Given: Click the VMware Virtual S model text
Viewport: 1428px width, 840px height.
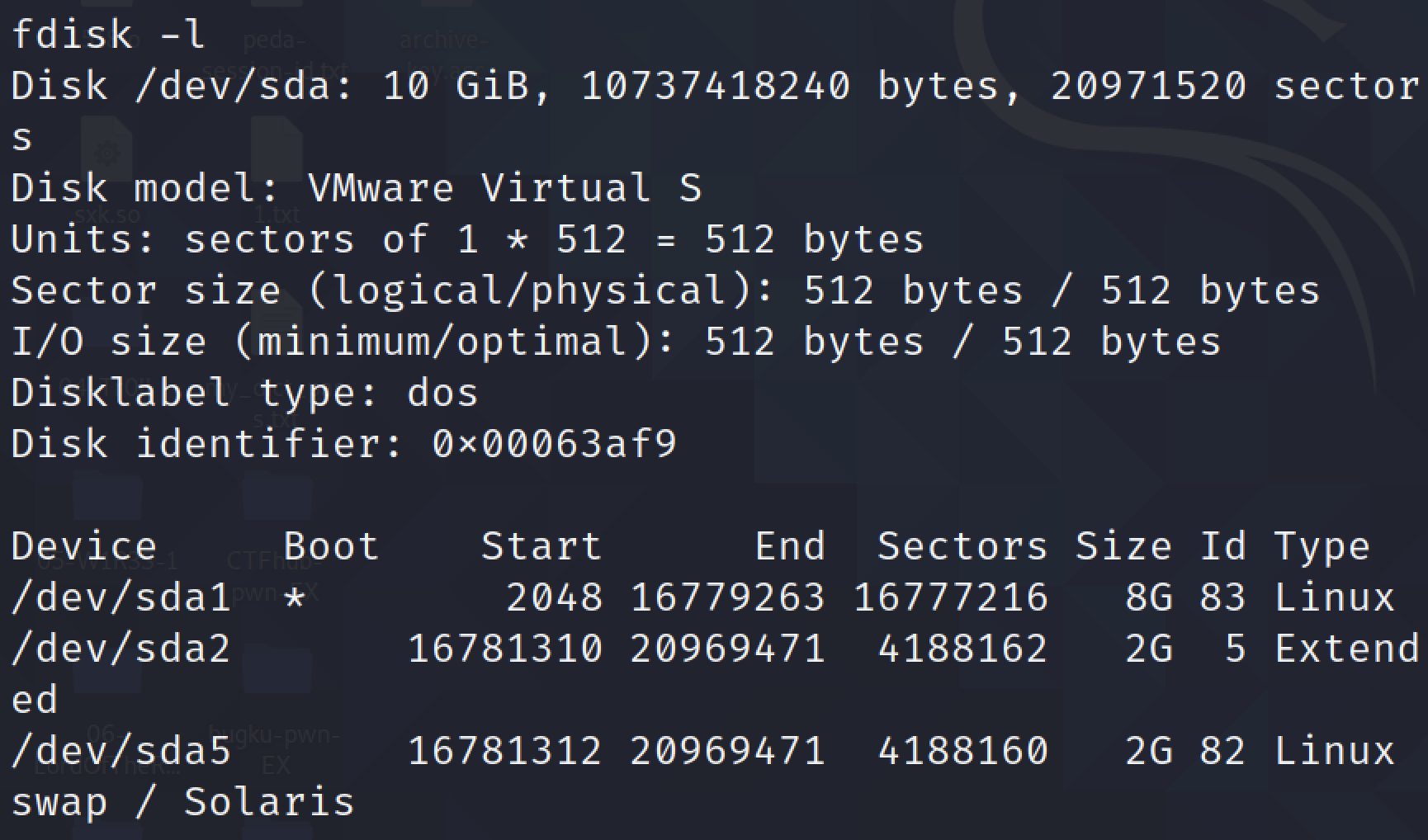Looking at the screenshot, I should (504, 188).
